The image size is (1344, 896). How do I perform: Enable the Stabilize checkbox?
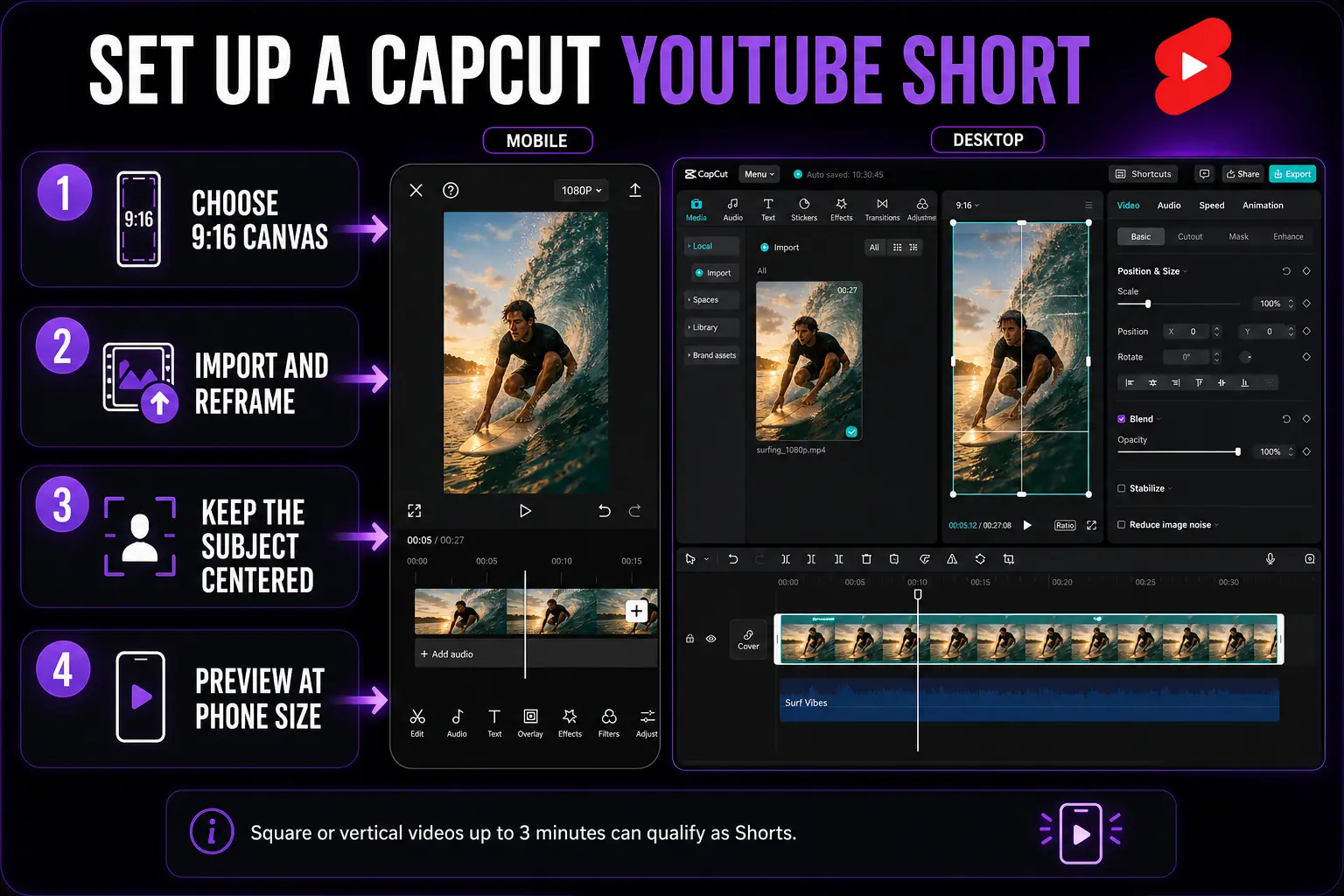pos(1122,488)
